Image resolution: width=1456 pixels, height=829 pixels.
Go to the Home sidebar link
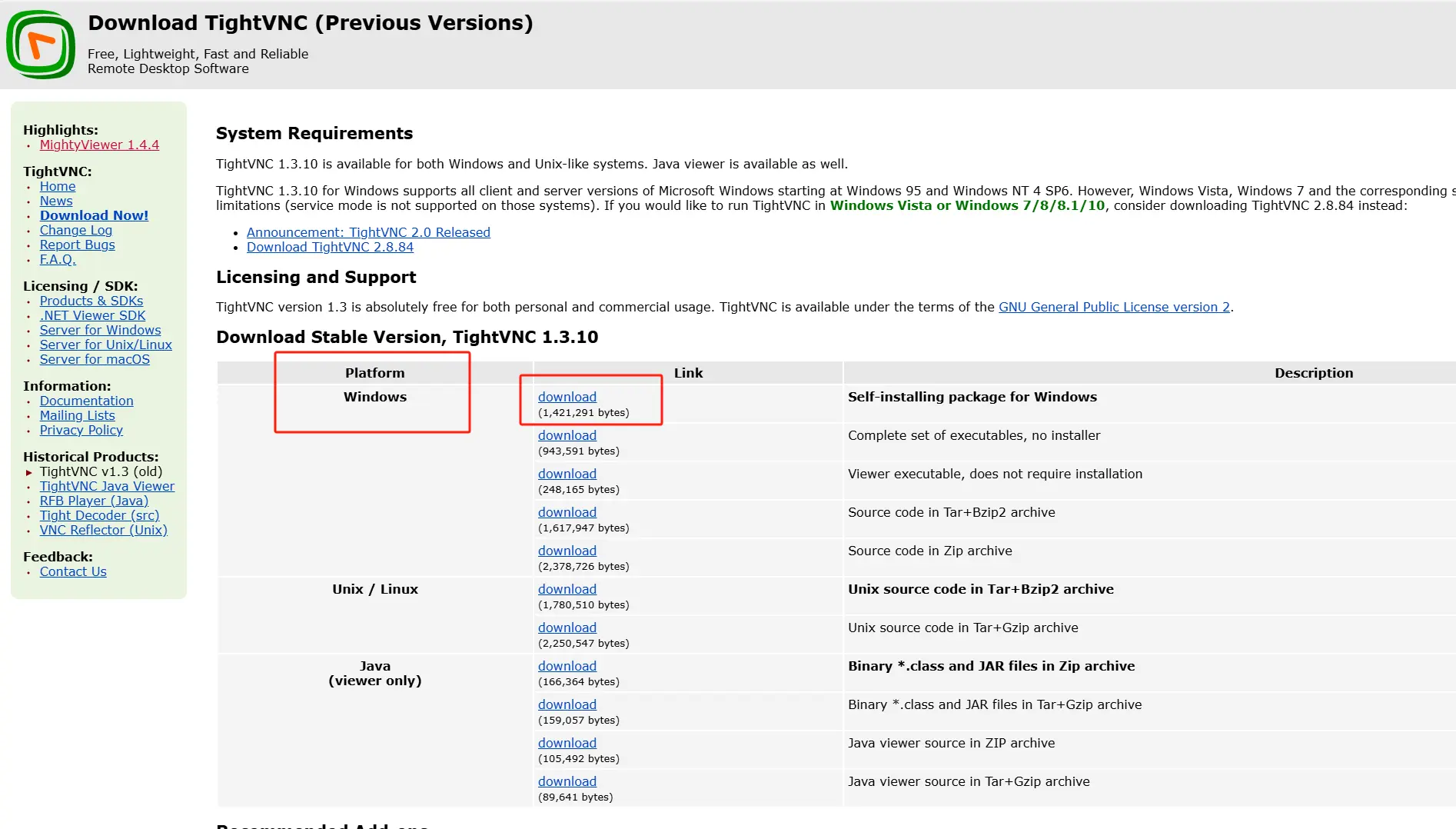pos(58,186)
